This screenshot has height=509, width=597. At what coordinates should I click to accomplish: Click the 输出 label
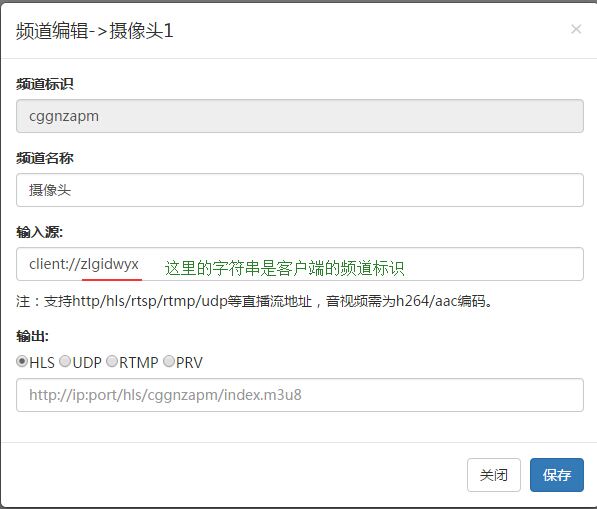click(x=32, y=336)
